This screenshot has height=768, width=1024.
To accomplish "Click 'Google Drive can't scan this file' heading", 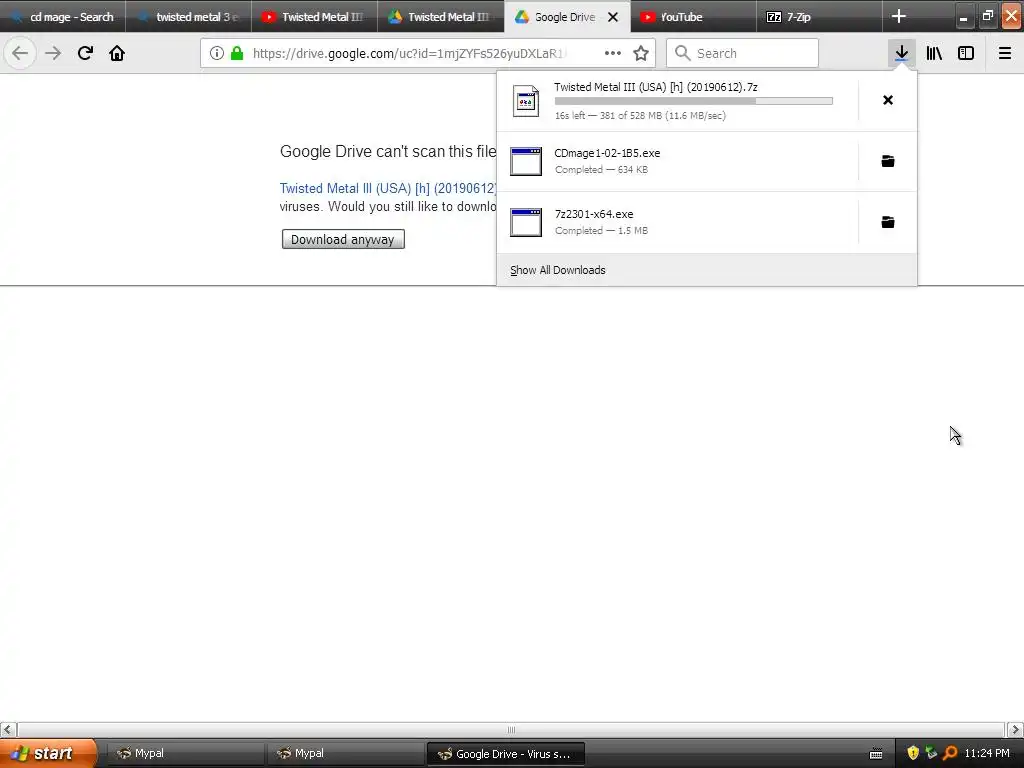I will click(388, 152).
